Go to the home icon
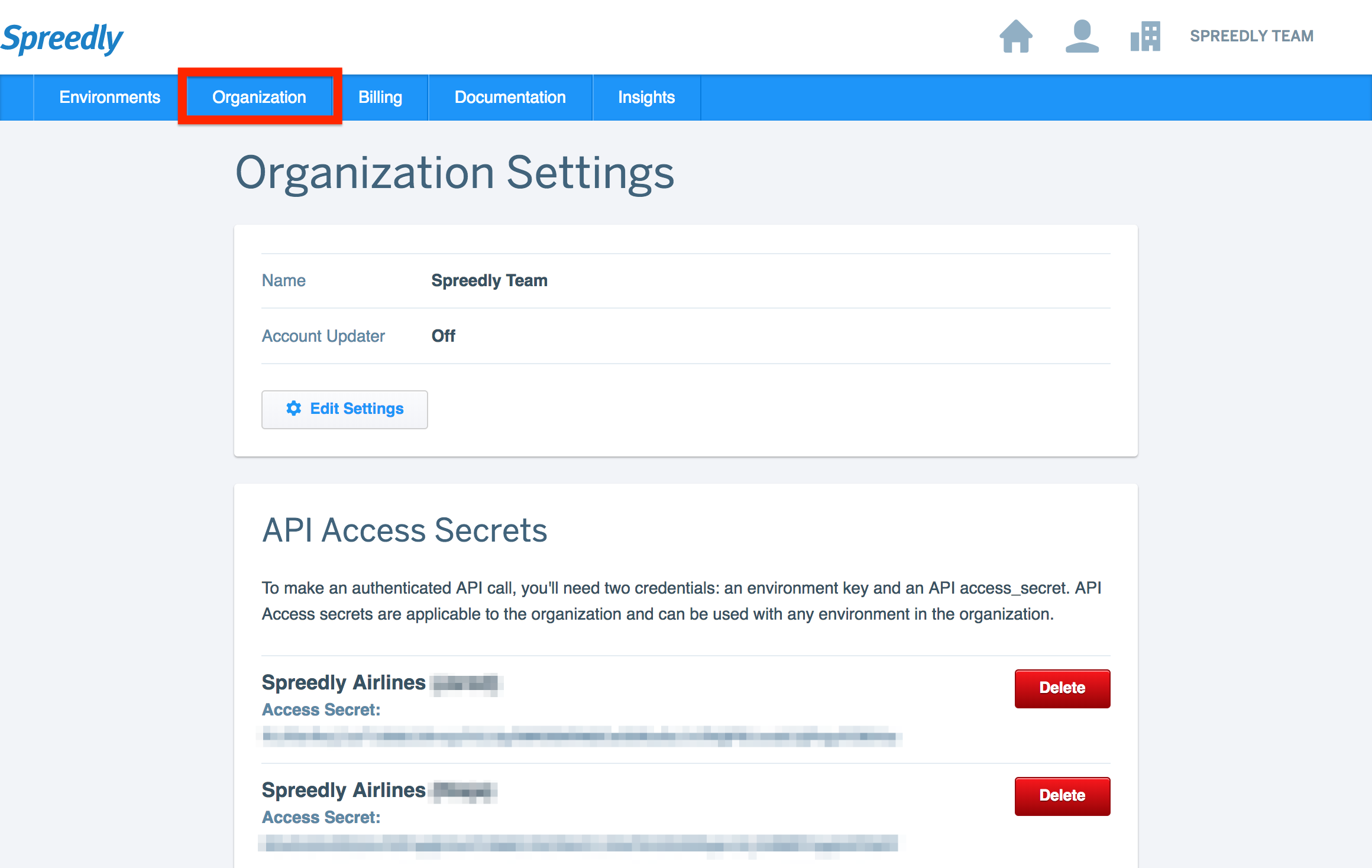 (x=1016, y=36)
